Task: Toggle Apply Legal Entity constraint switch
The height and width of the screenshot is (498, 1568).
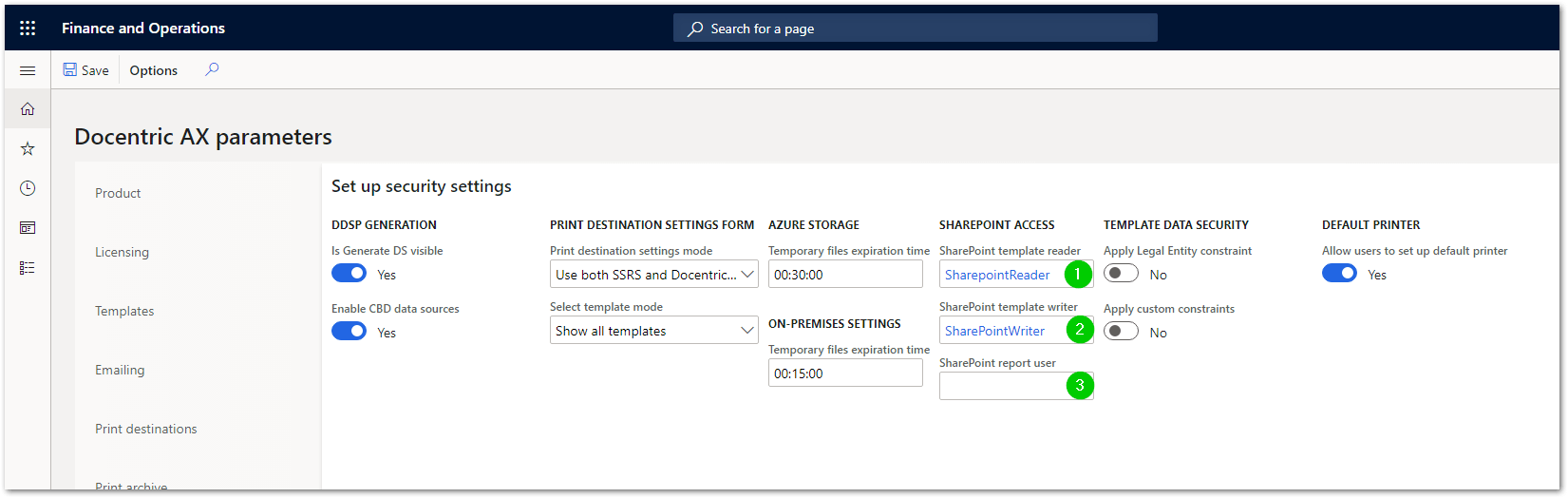Action: (1122, 274)
